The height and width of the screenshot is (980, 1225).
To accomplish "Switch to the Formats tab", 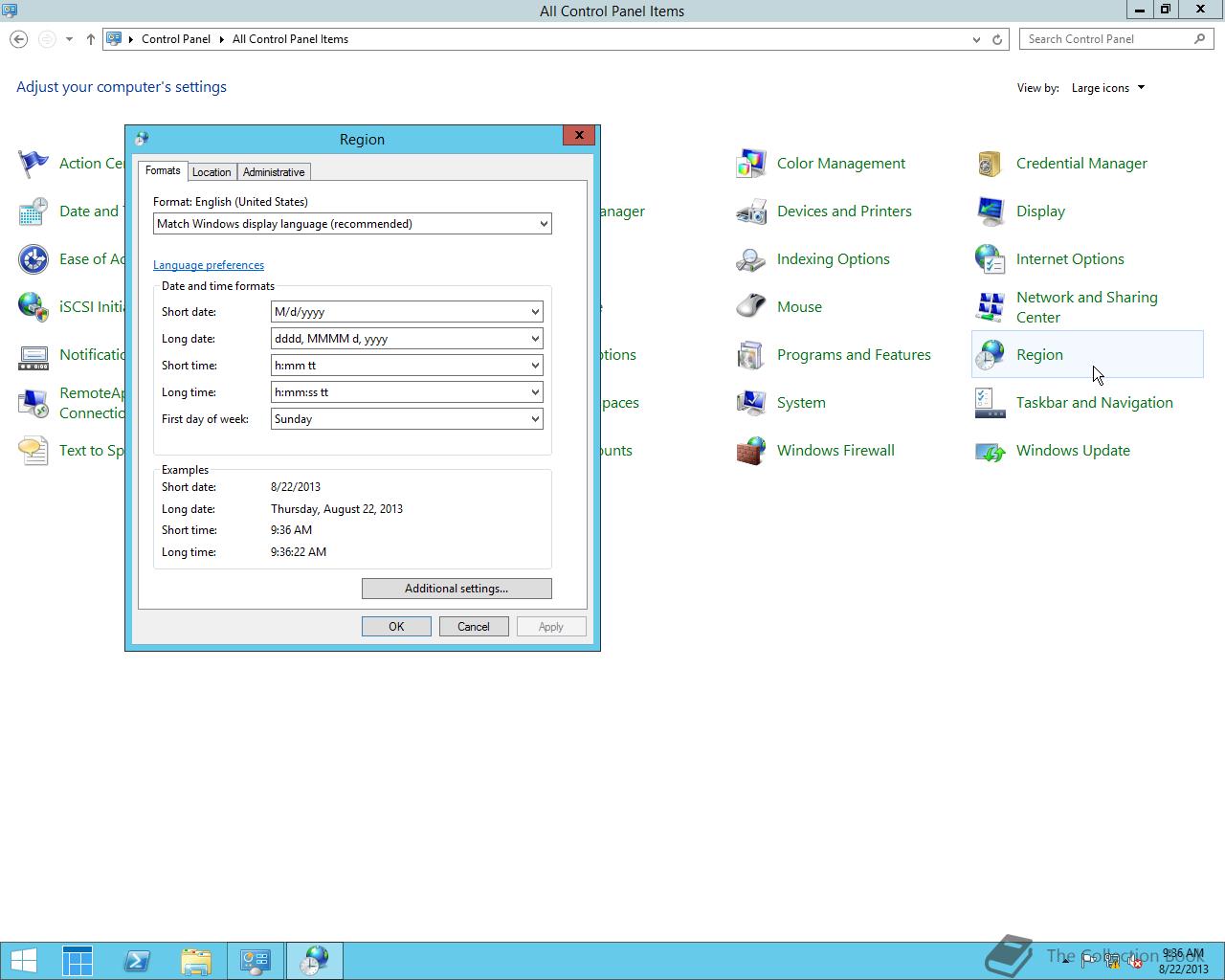I will (x=163, y=170).
